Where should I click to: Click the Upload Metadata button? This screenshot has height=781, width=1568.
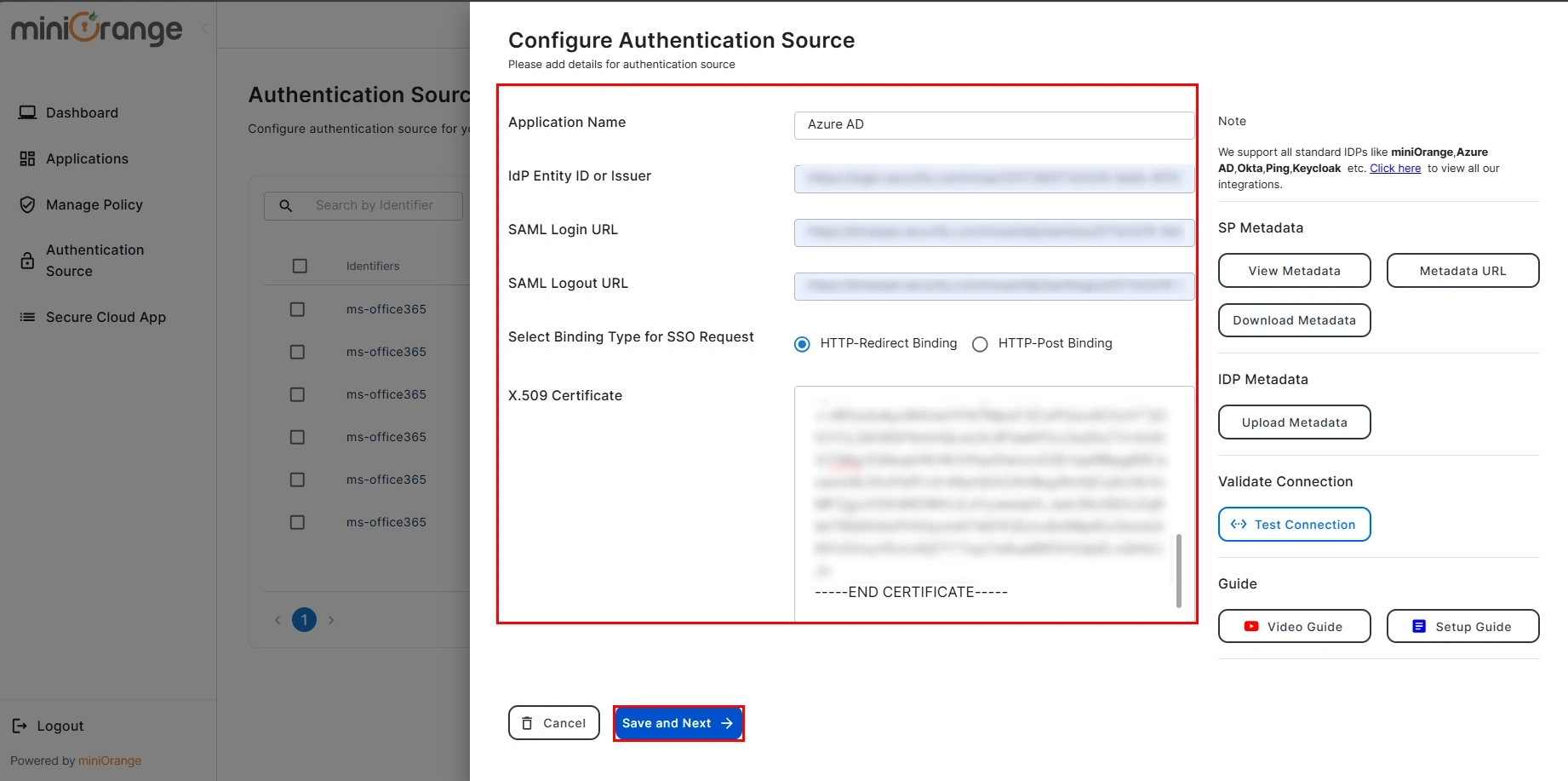1294,422
